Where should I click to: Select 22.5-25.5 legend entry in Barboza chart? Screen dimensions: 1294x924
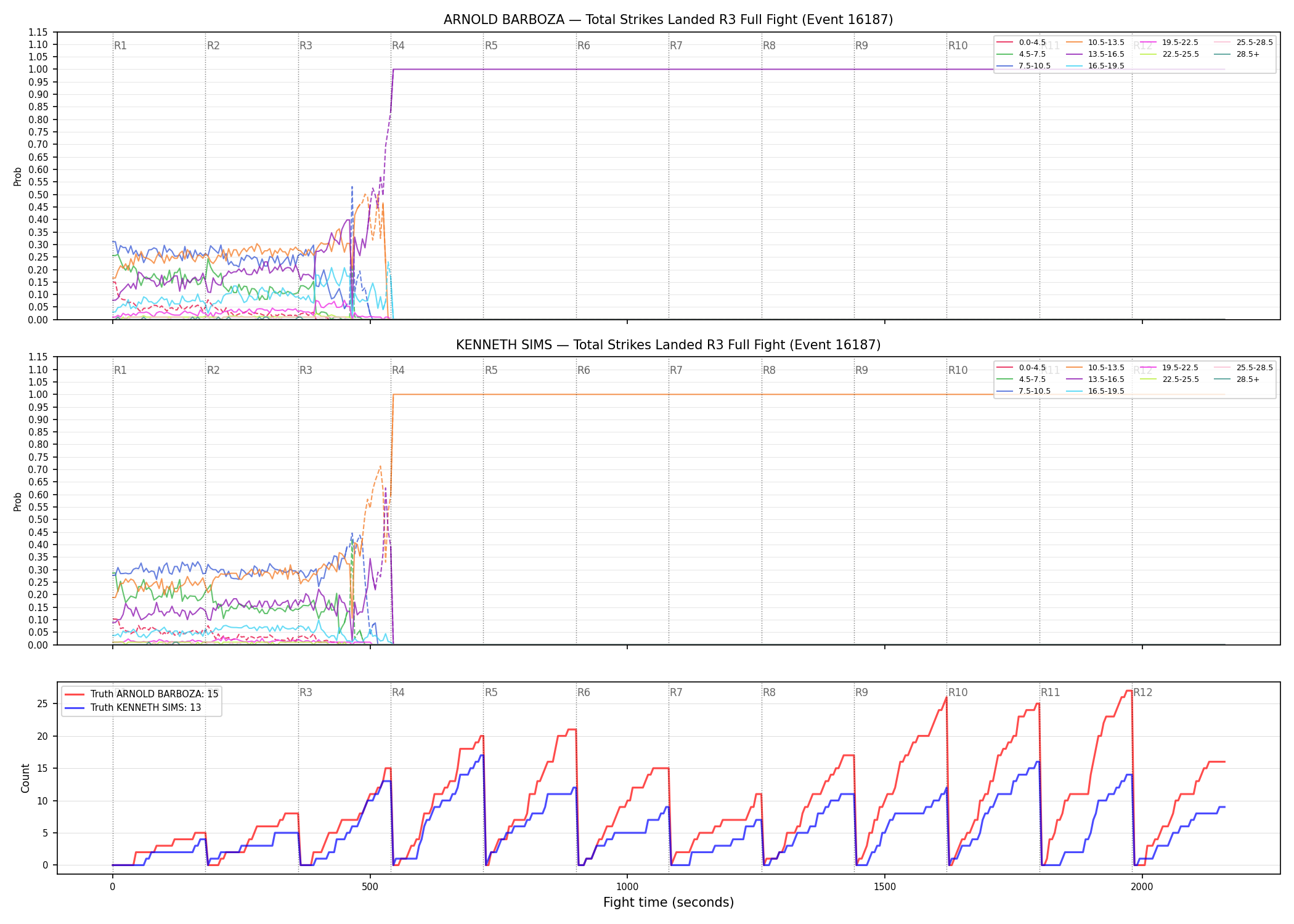pos(1170,54)
